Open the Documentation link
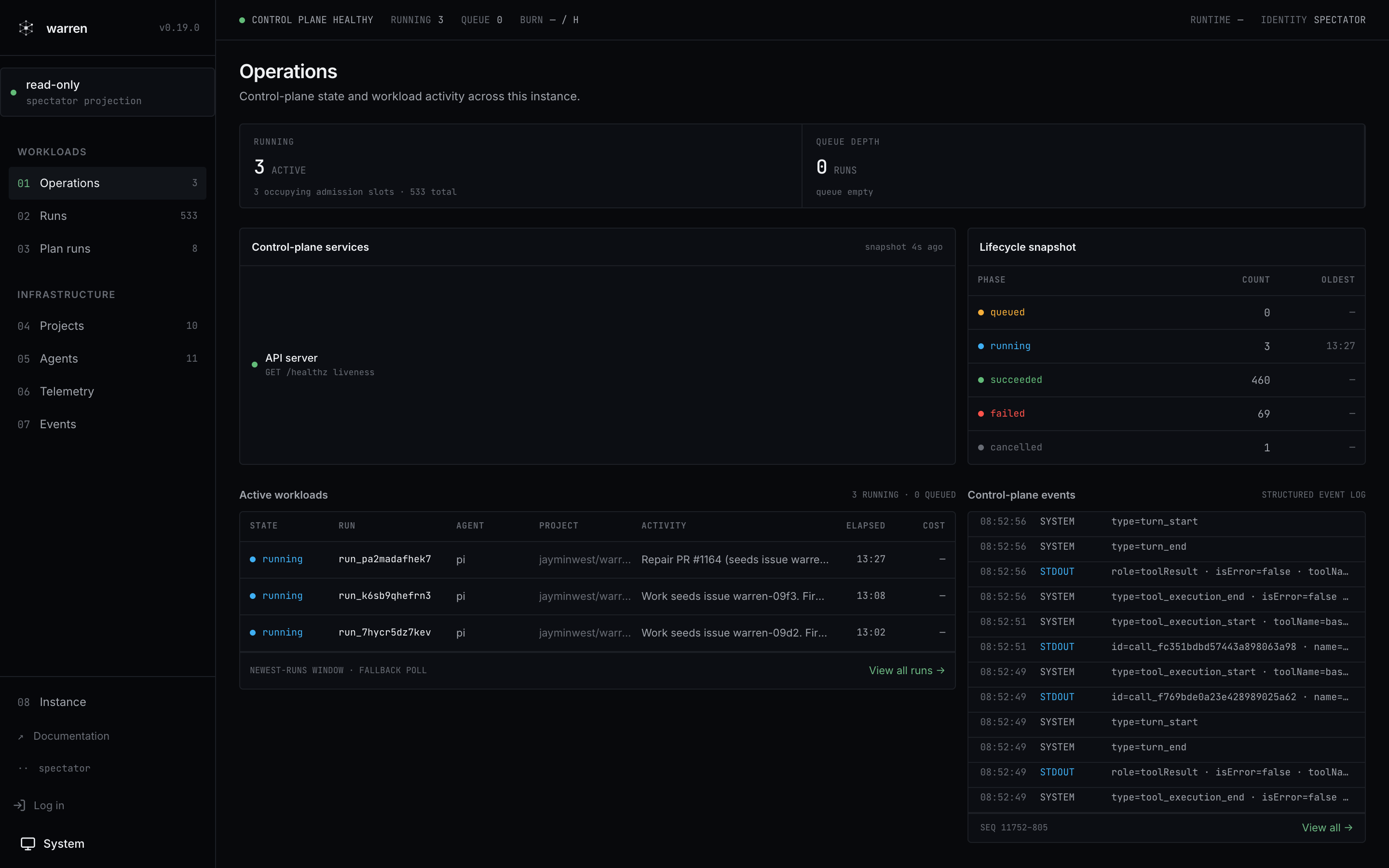Viewport: 1389px width, 868px height. click(71, 736)
